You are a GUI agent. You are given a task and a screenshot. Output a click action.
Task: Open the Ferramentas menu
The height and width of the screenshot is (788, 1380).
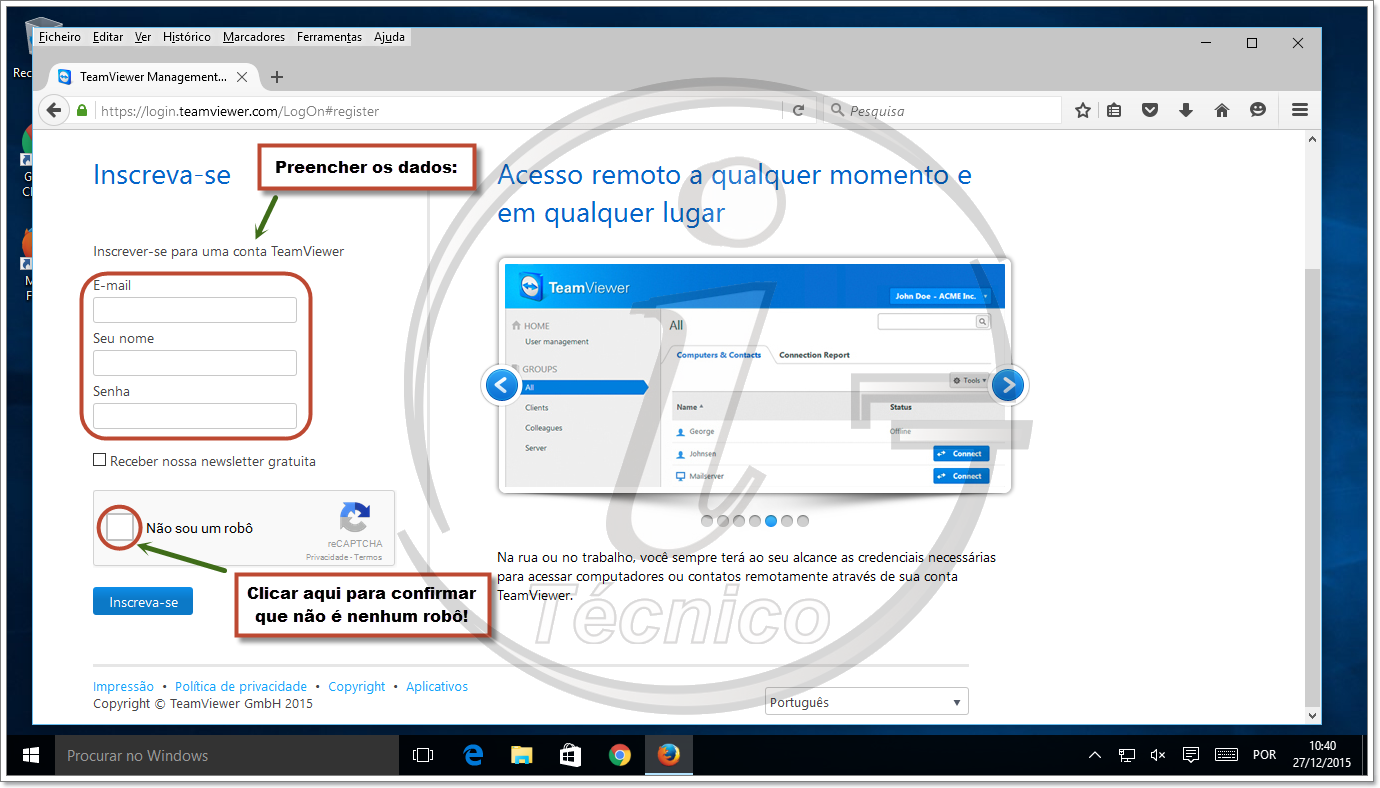pyautogui.click(x=329, y=36)
